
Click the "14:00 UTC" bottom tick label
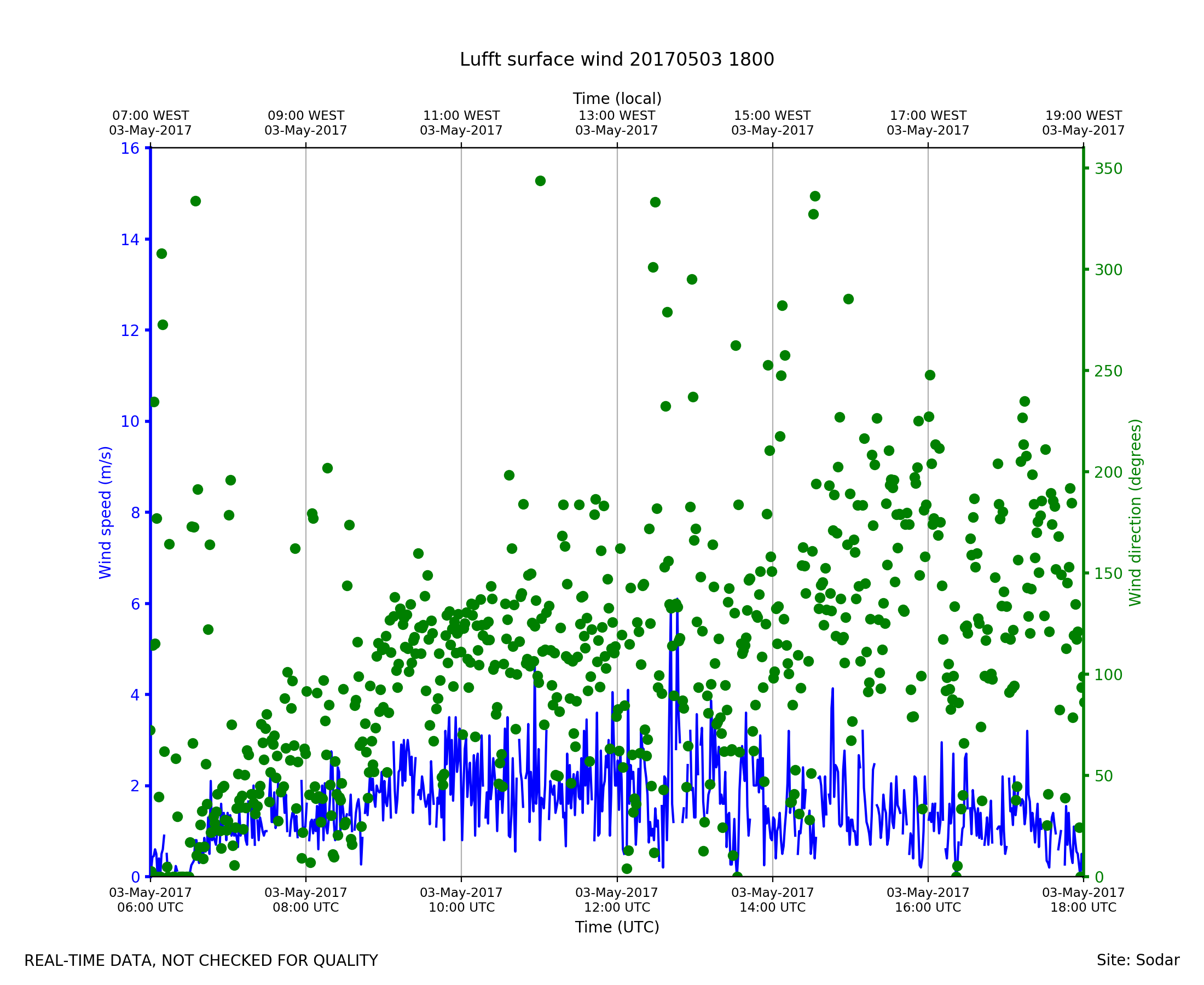coord(772,907)
